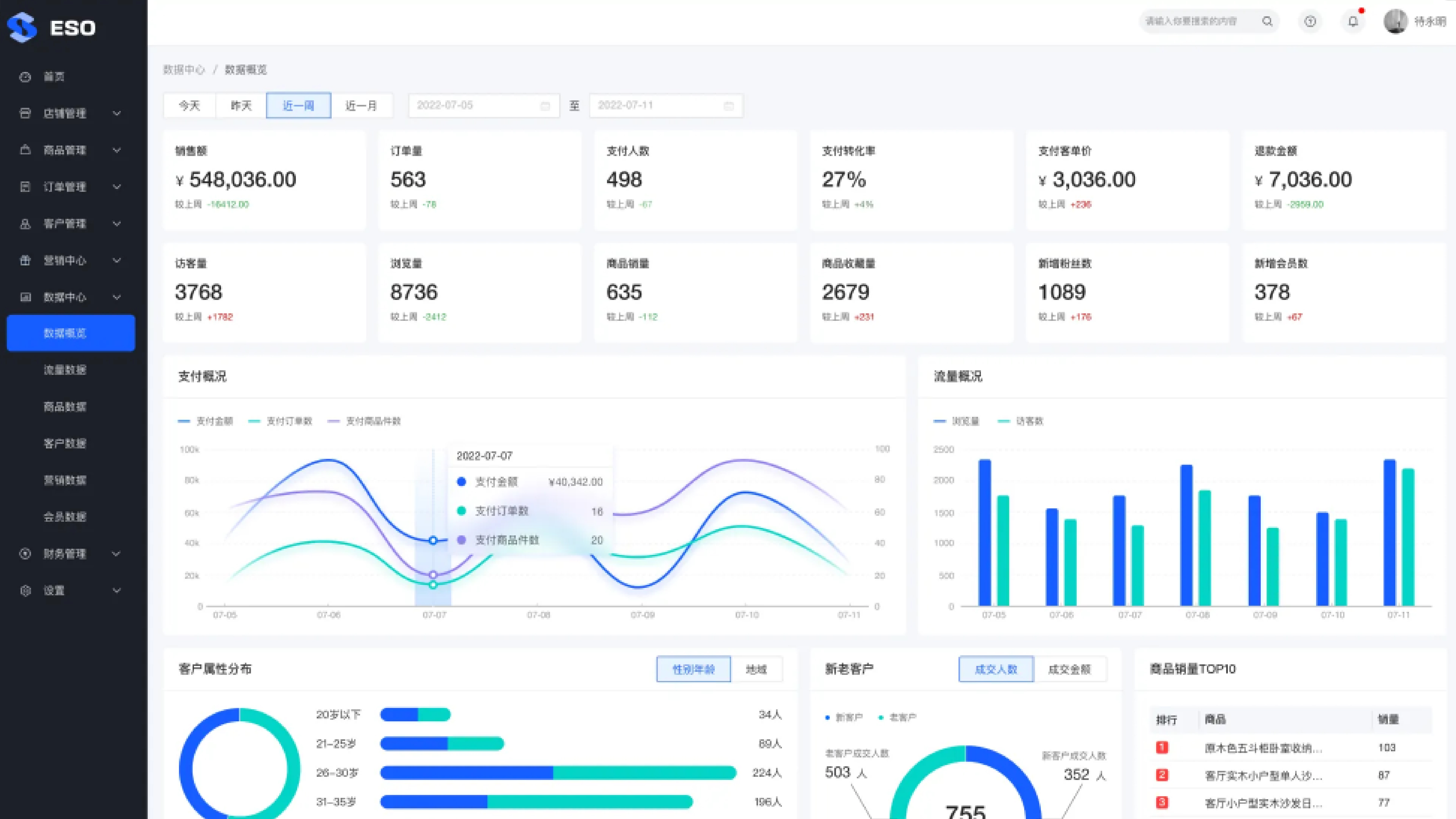Switch to the 地域 tab
Viewport: 1456px width, 819px height.
point(757,669)
